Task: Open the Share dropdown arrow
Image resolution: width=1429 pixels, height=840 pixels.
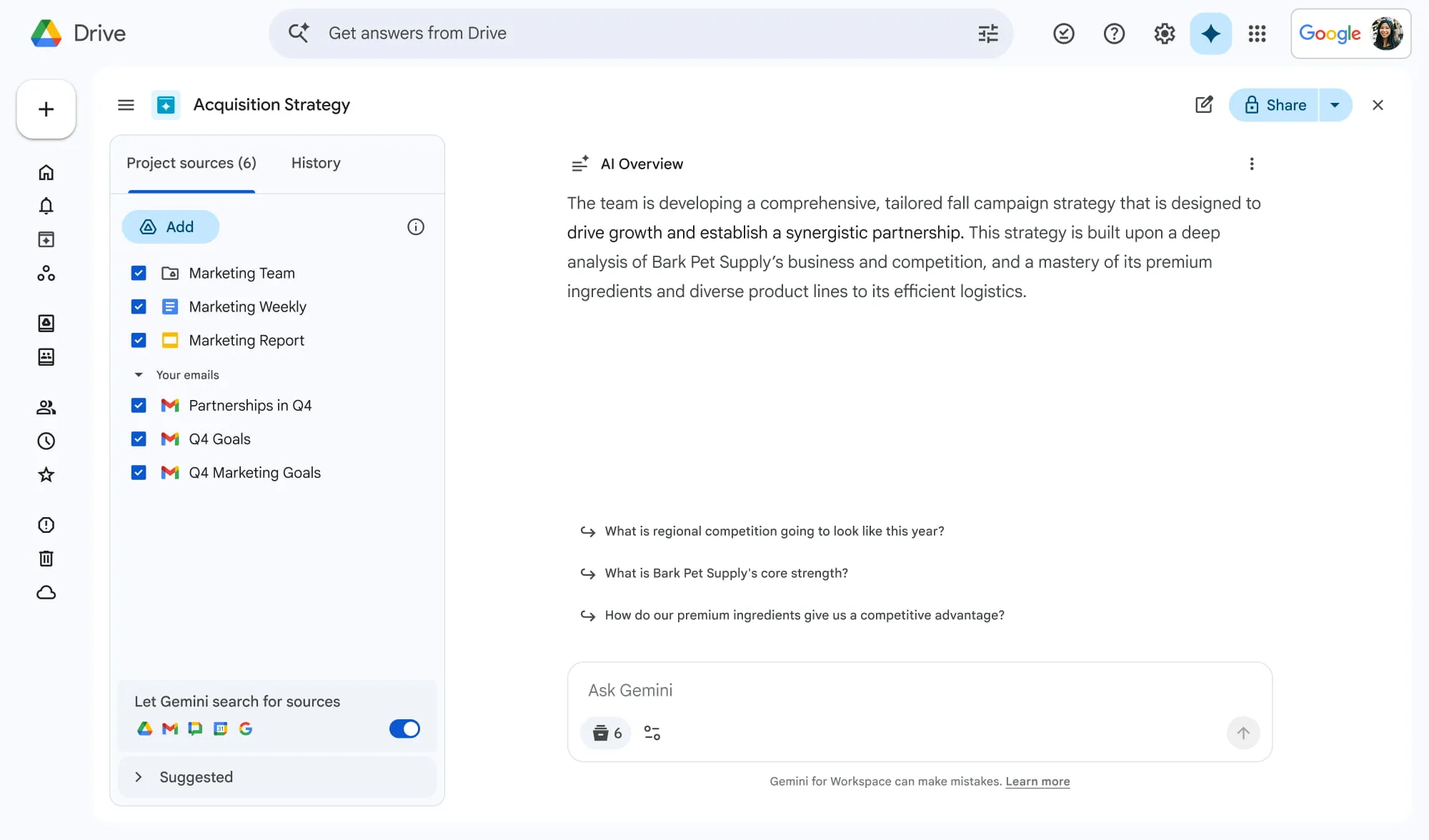Action: coord(1335,105)
